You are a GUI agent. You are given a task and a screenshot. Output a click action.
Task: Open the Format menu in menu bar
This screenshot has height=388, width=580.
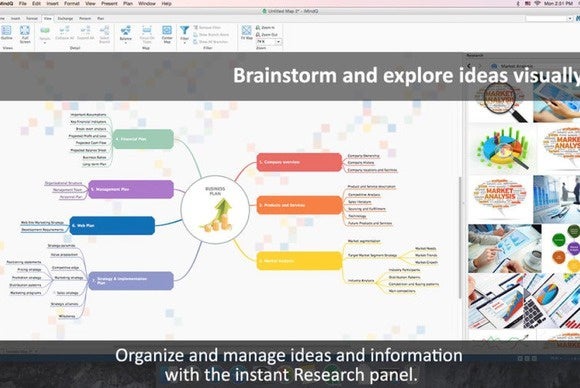click(72, 3)
